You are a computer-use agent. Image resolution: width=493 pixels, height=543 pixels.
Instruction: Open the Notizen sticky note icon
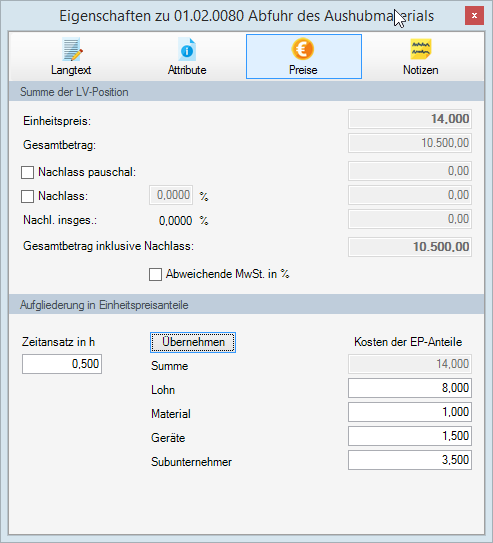[x=421, y=49]
